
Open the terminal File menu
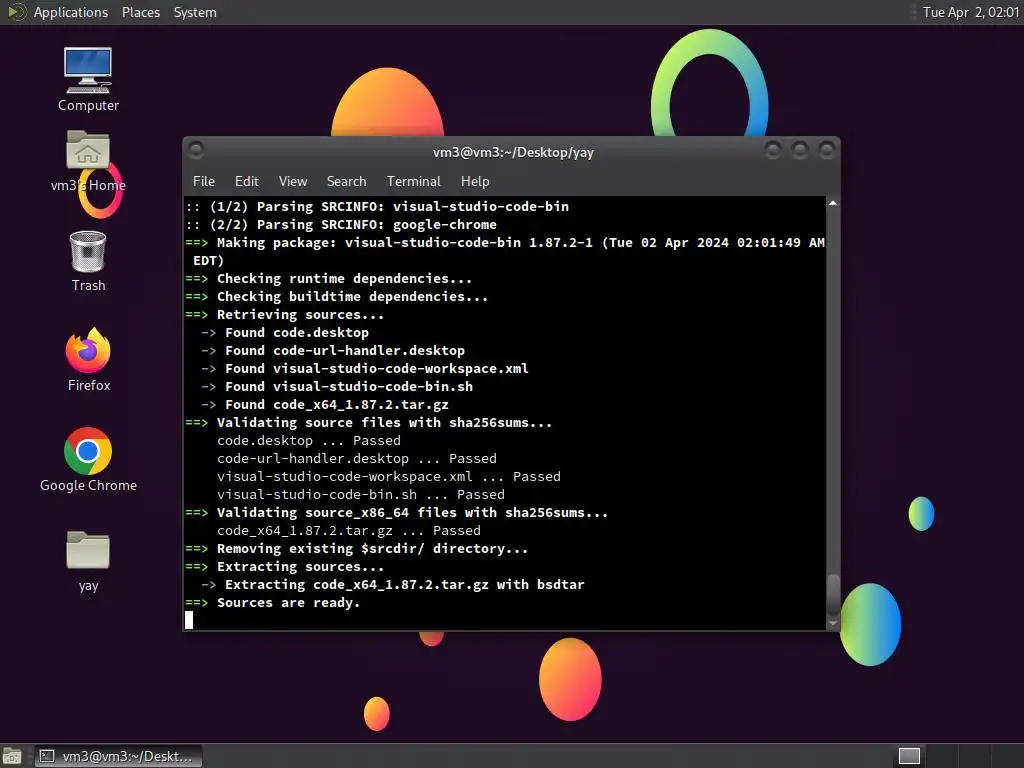pyautogui.click(x=204, y=182)
